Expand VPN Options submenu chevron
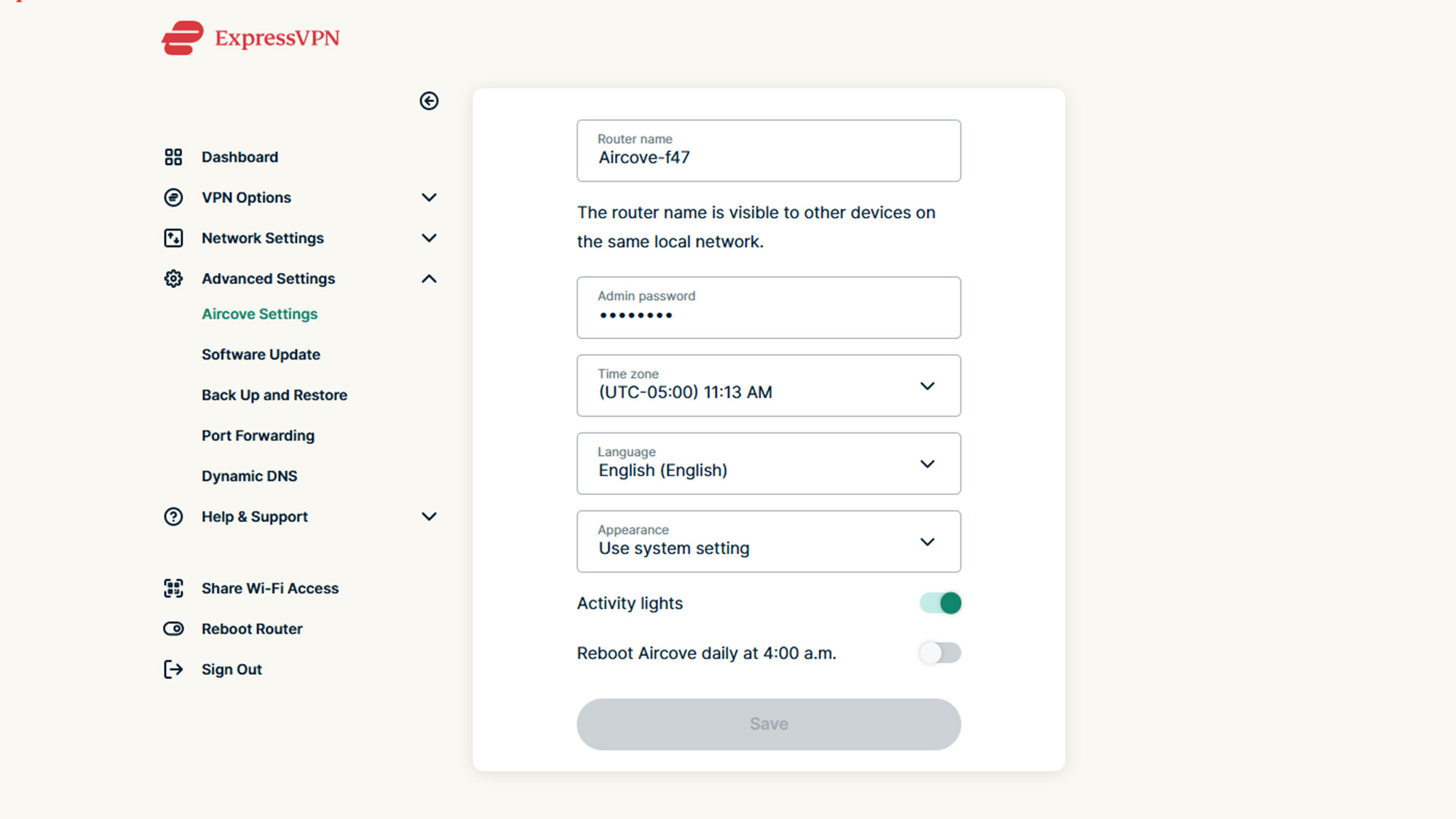 (429, 197)
